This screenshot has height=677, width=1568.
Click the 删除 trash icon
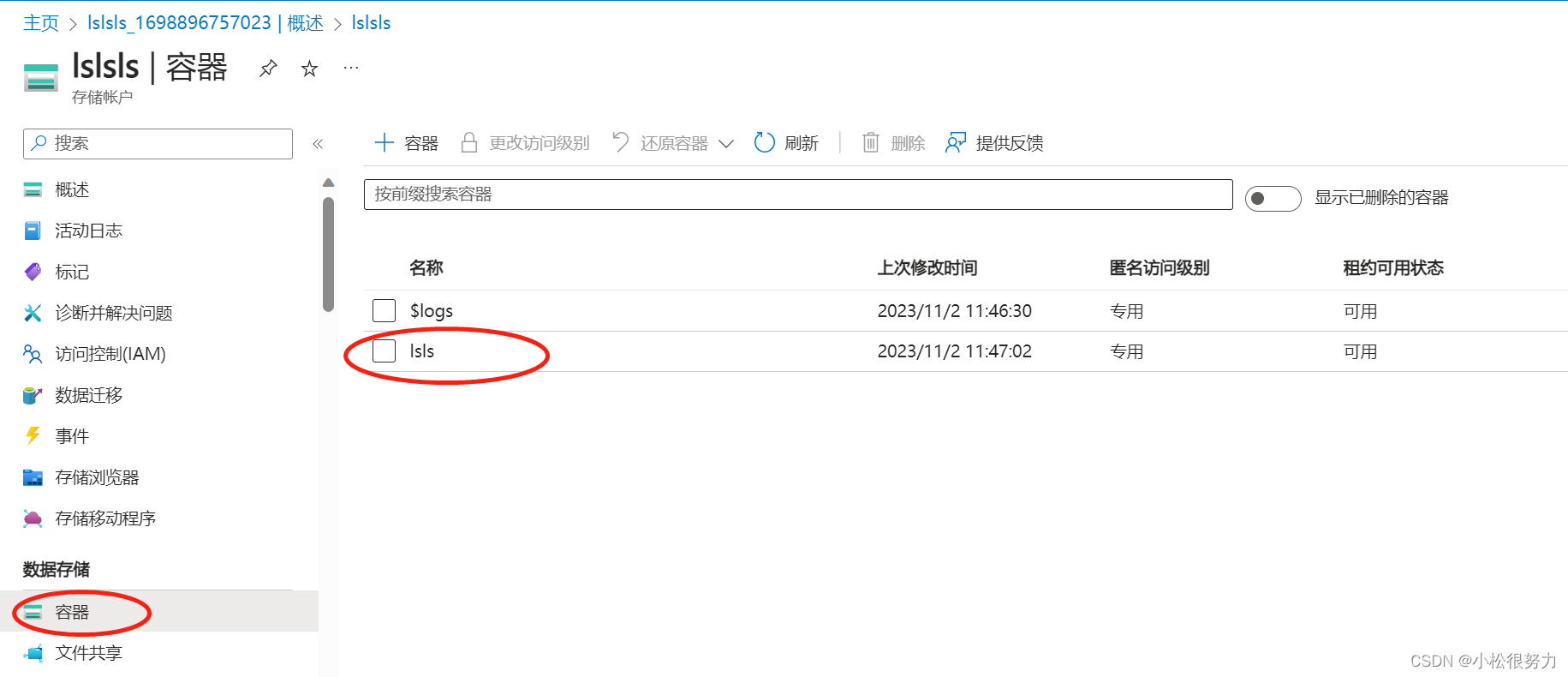click(x=871, y=142)
